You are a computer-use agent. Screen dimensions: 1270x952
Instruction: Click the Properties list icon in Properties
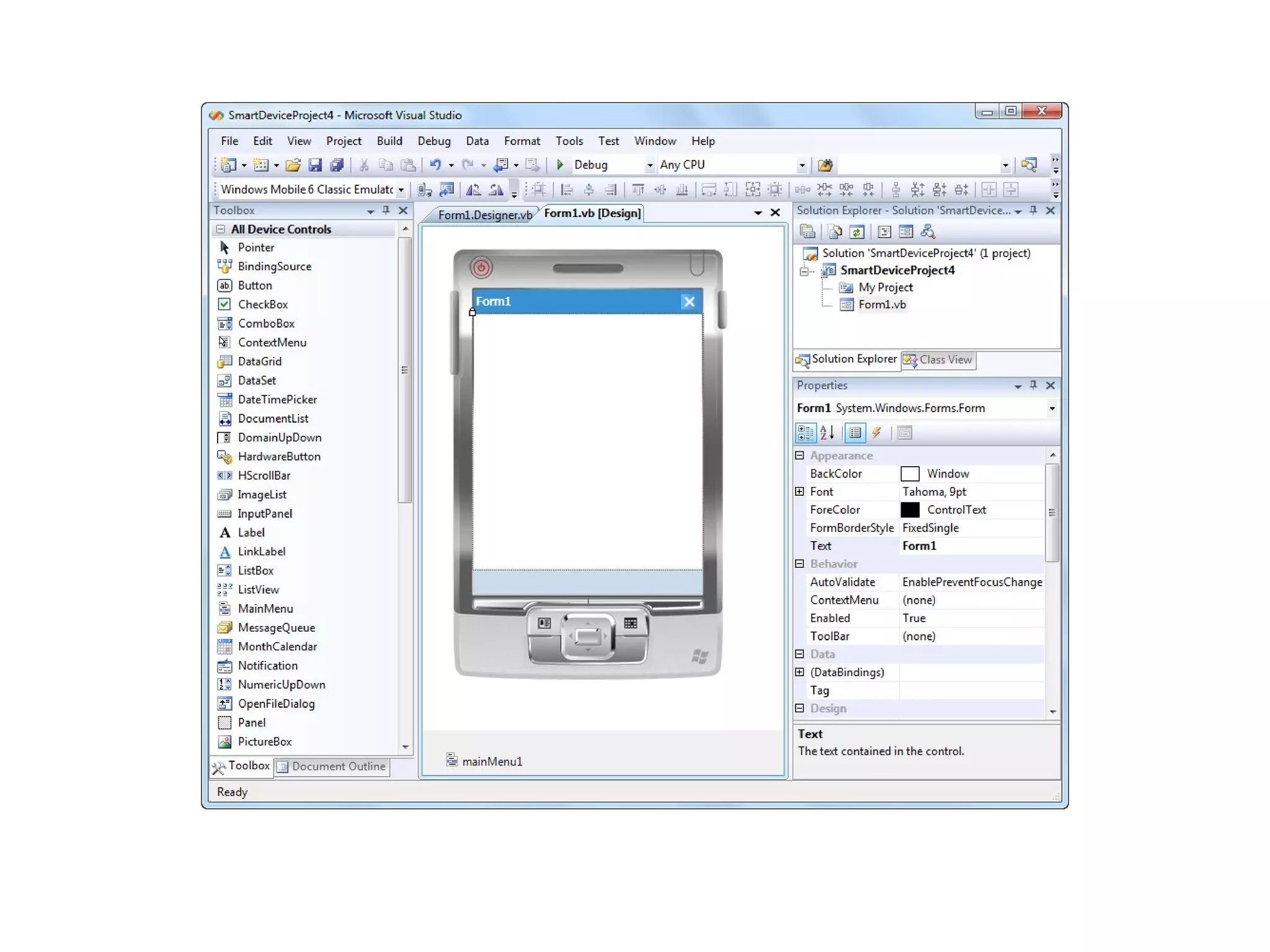tap(855, 433)
